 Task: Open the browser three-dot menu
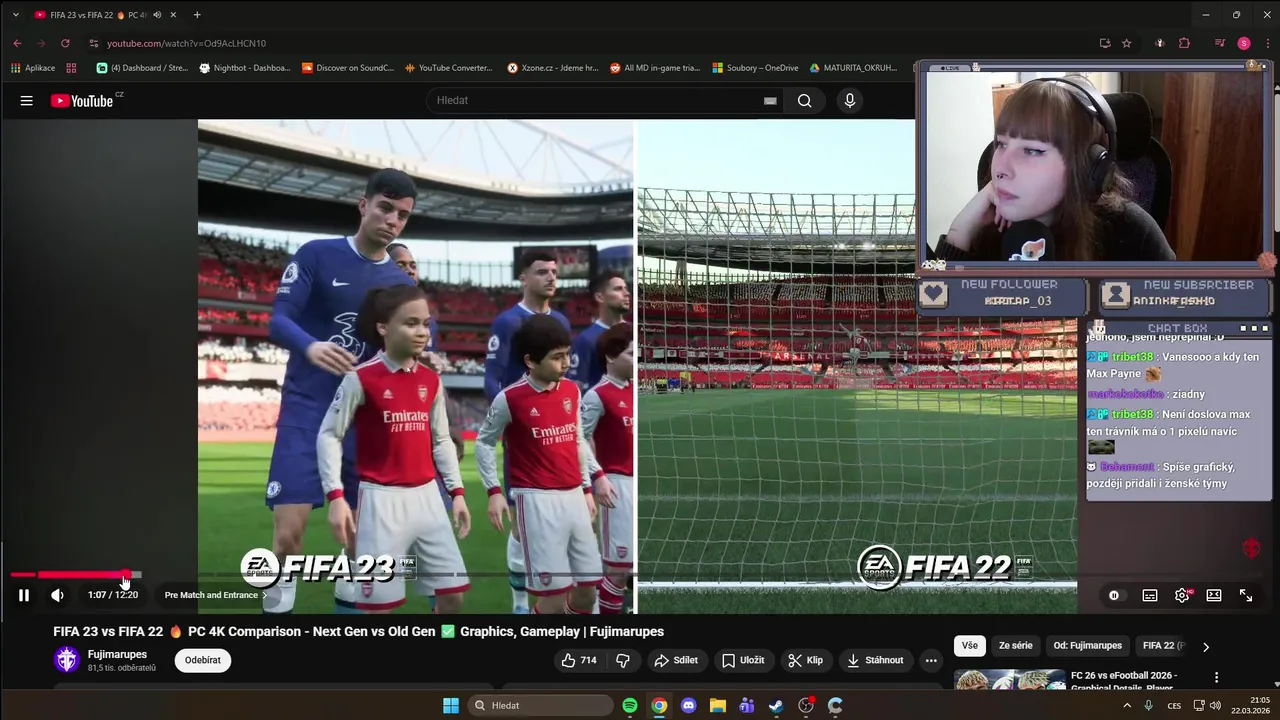tap(1268, 43)
